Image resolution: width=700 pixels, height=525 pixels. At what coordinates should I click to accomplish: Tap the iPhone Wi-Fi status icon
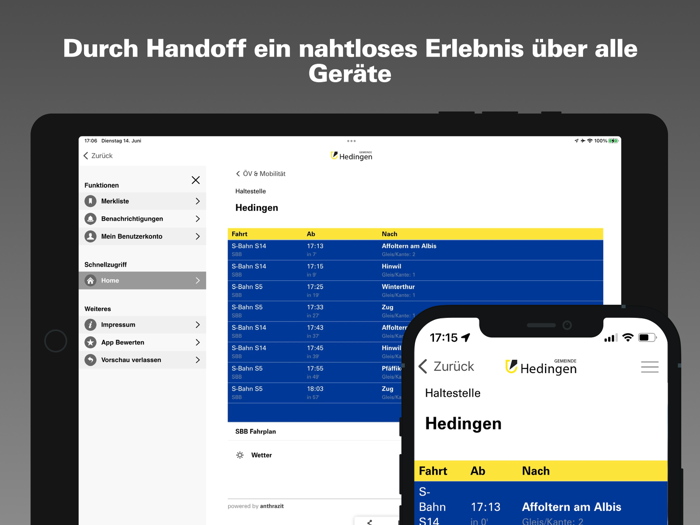[x=628, y=337]
